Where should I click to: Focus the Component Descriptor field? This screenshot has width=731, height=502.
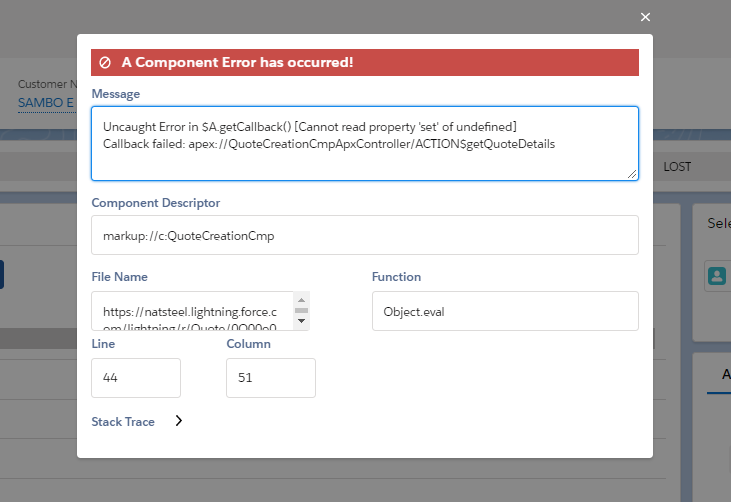click(x=364, y=235)
